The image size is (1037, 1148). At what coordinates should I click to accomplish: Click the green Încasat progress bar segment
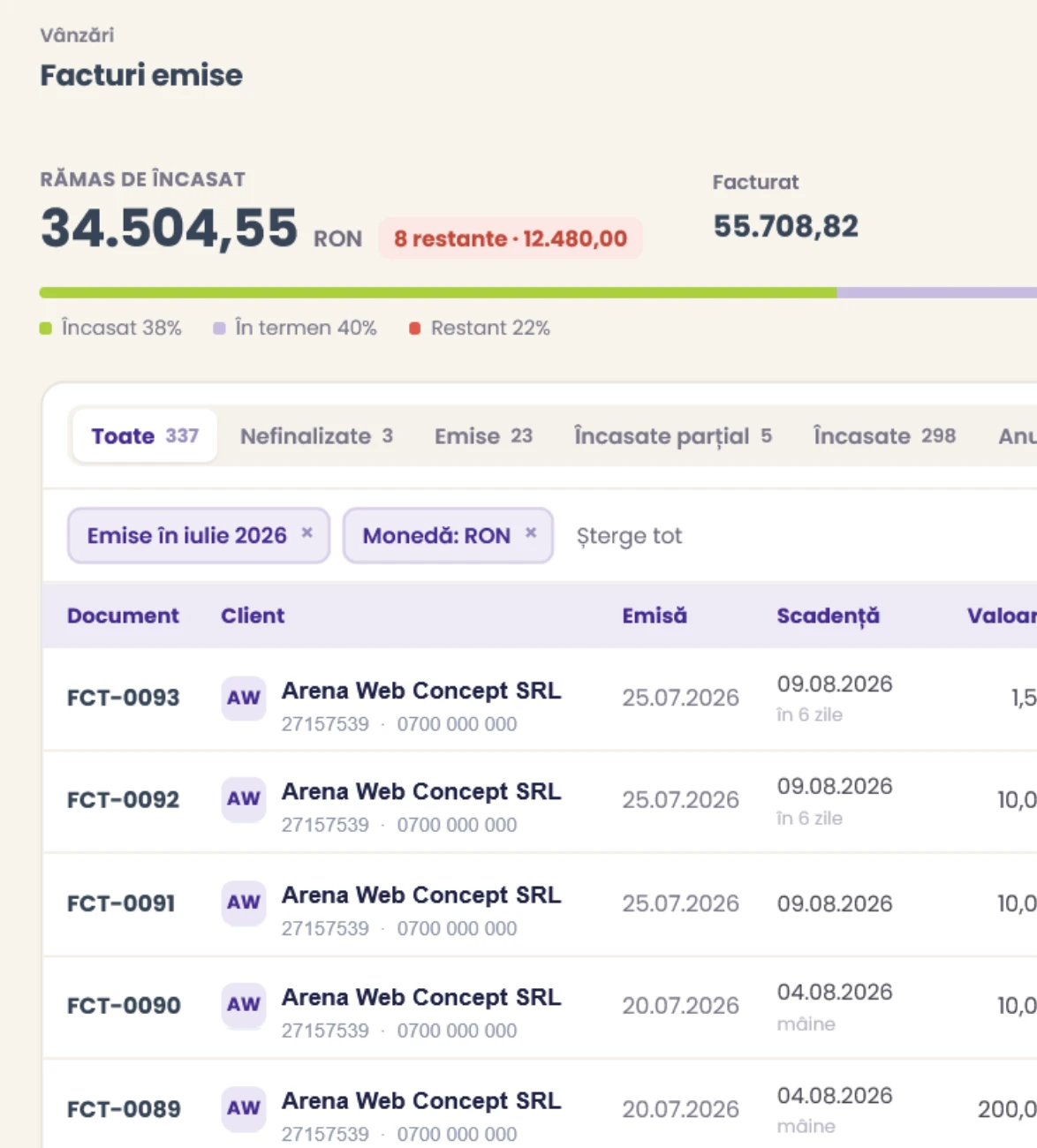[x=438, y=292]
